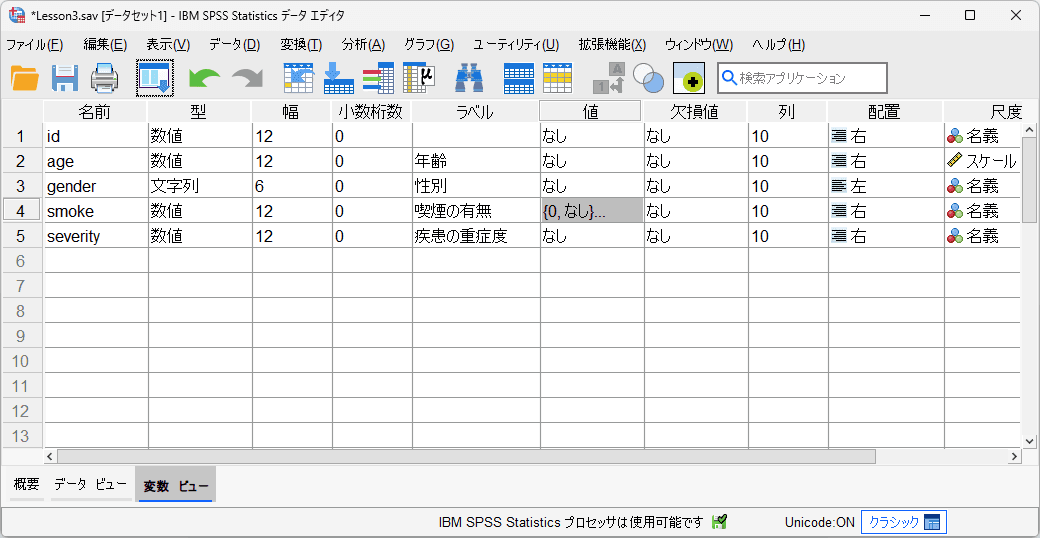The width and height of the screenshot is (1040, 538).
Task: Select row header number 4
Action: click(23, 211)
